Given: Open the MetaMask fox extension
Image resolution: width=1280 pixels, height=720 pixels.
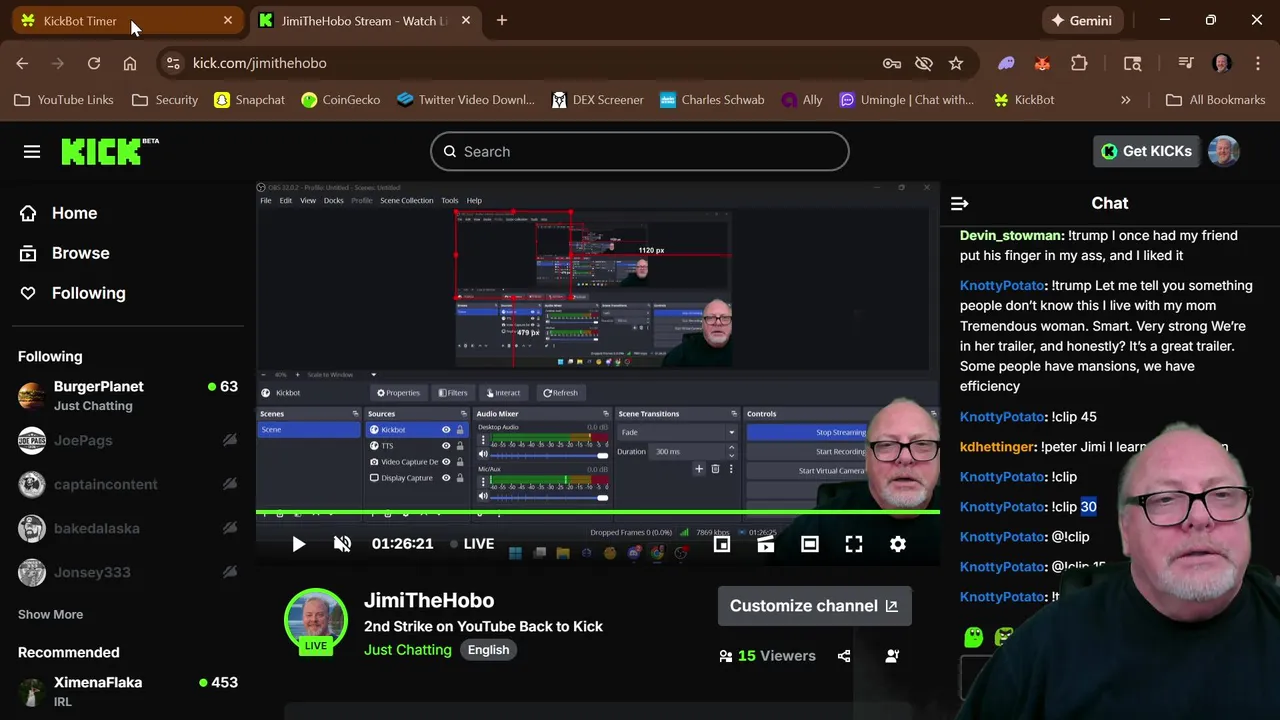Looking at the screenshot, I should click(x=1042, y=63).
